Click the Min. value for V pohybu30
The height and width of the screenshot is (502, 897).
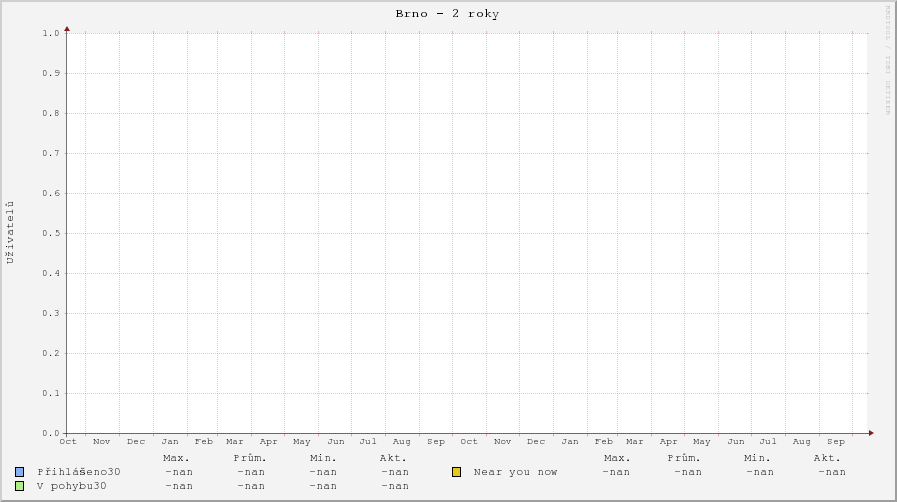[x=323, y=486]
